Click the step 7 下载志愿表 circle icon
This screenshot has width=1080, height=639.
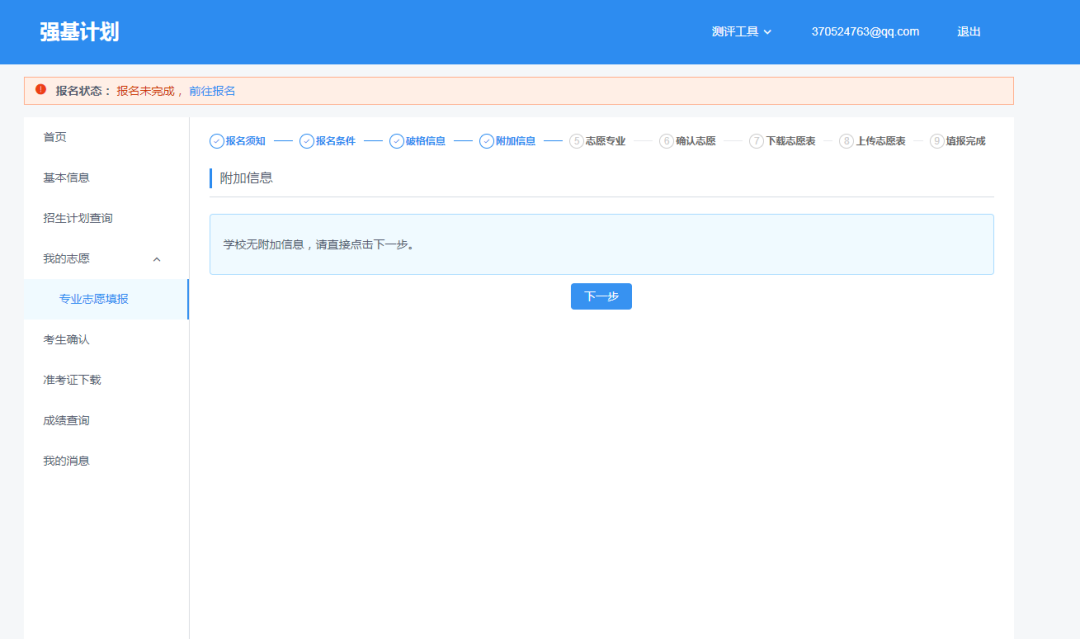758,140
